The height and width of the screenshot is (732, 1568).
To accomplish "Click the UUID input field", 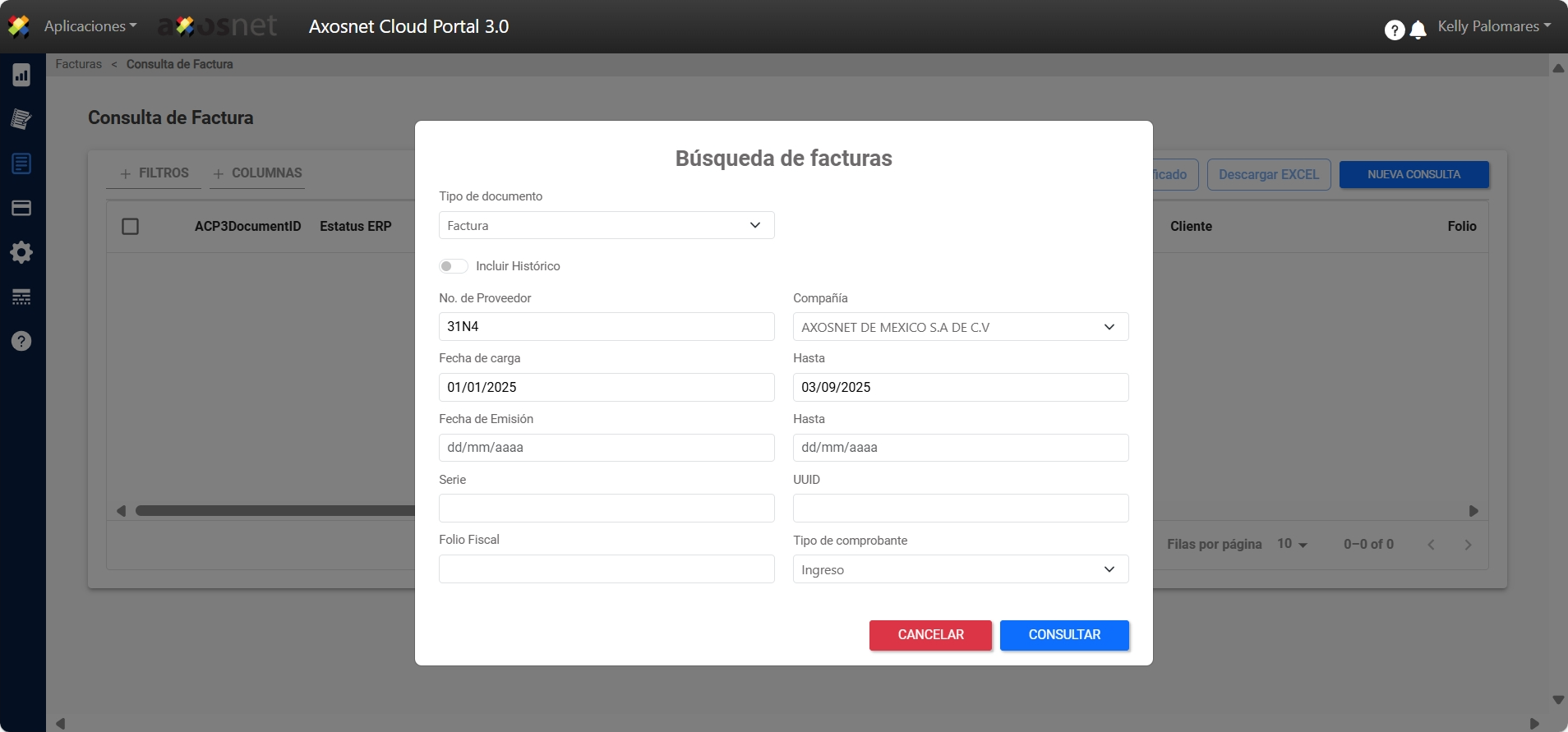I will click(960, 509).
